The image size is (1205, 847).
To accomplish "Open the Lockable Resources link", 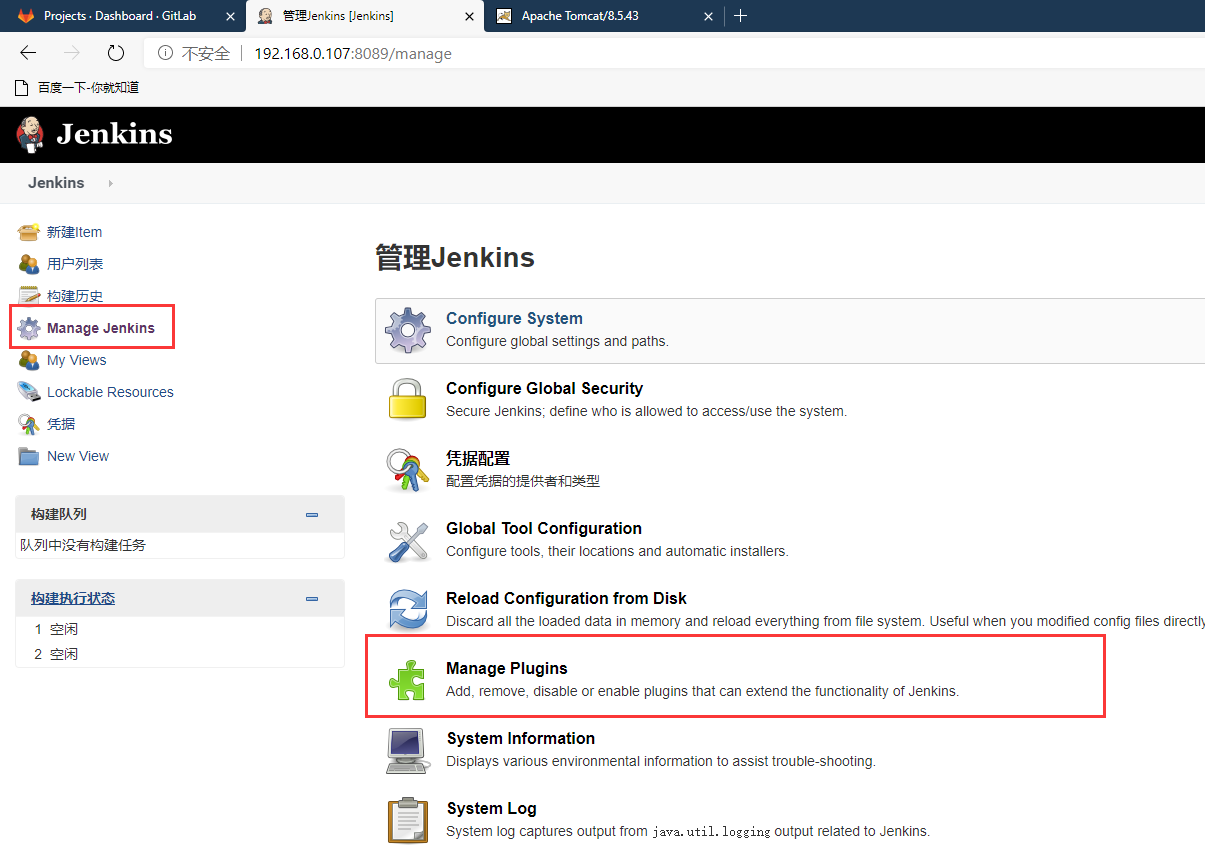I will tap(110, 392).
